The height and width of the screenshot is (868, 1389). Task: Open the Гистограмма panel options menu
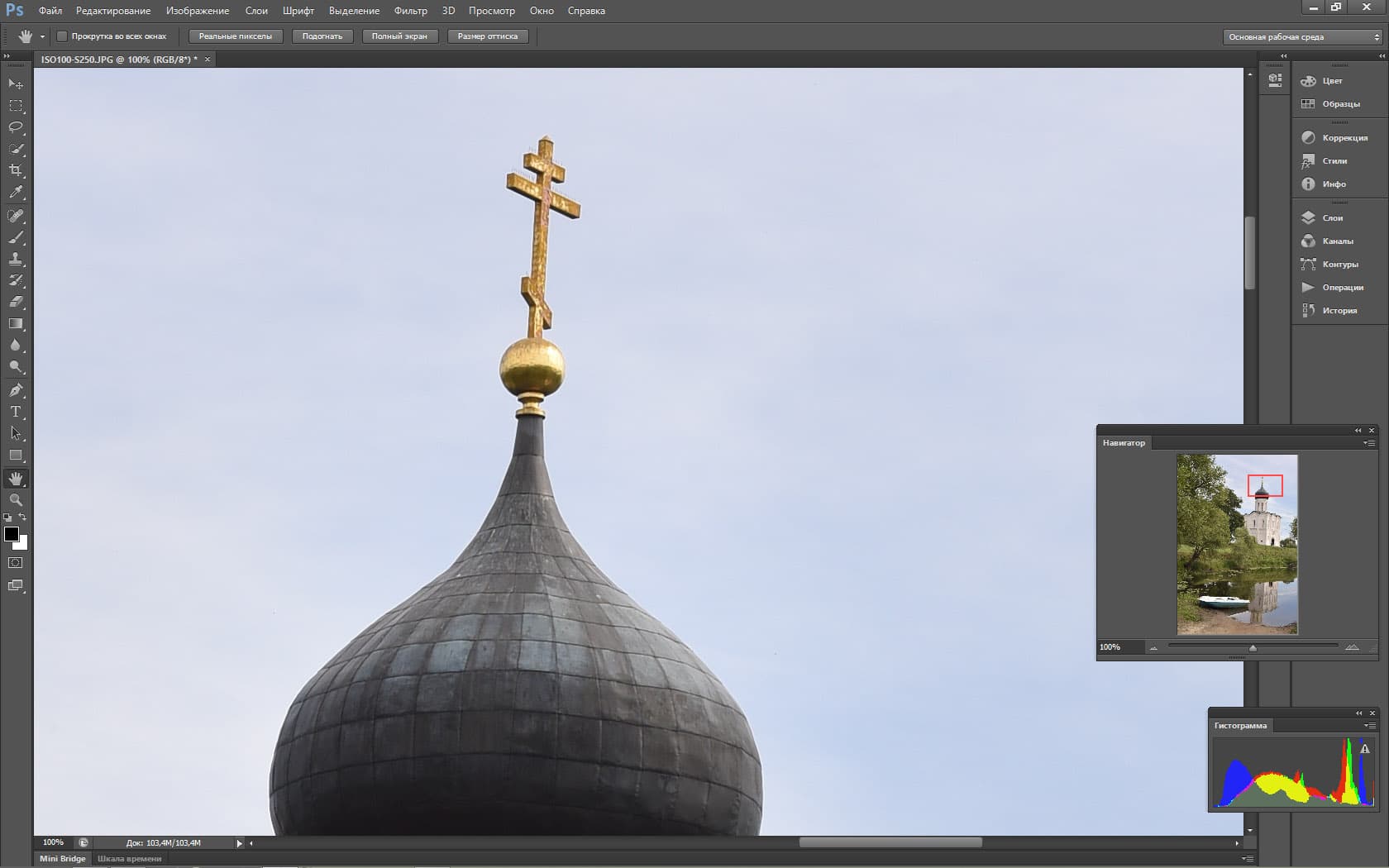[x=1369, y=726]
